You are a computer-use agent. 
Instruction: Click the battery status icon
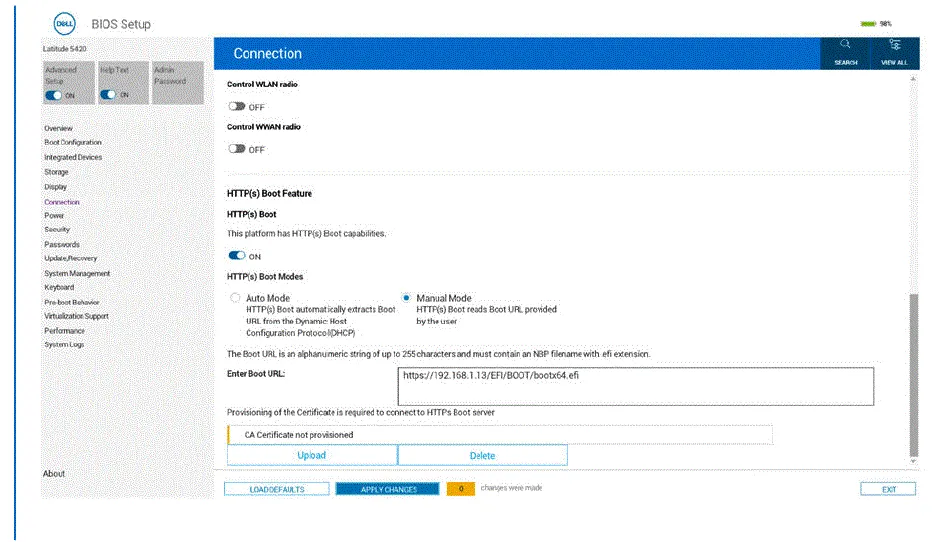[x=867, y=23]
